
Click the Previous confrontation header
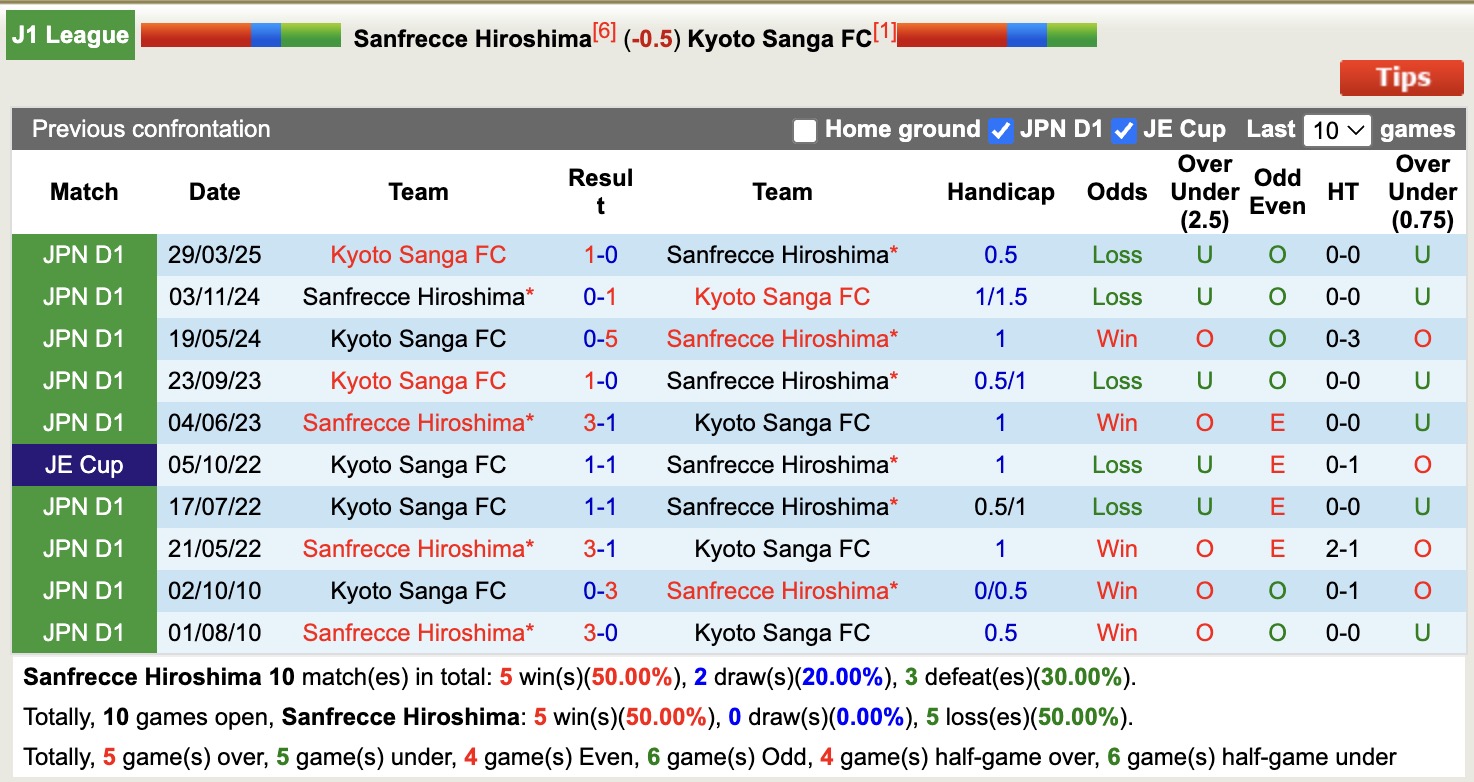151,129
